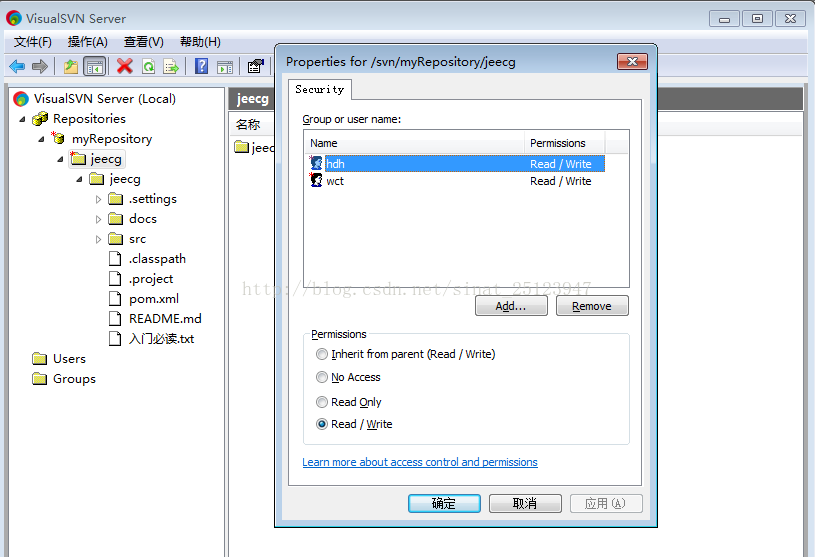Click the docs folder icon
This screenshot has width=815, height=557.
(x=115, y=219)
